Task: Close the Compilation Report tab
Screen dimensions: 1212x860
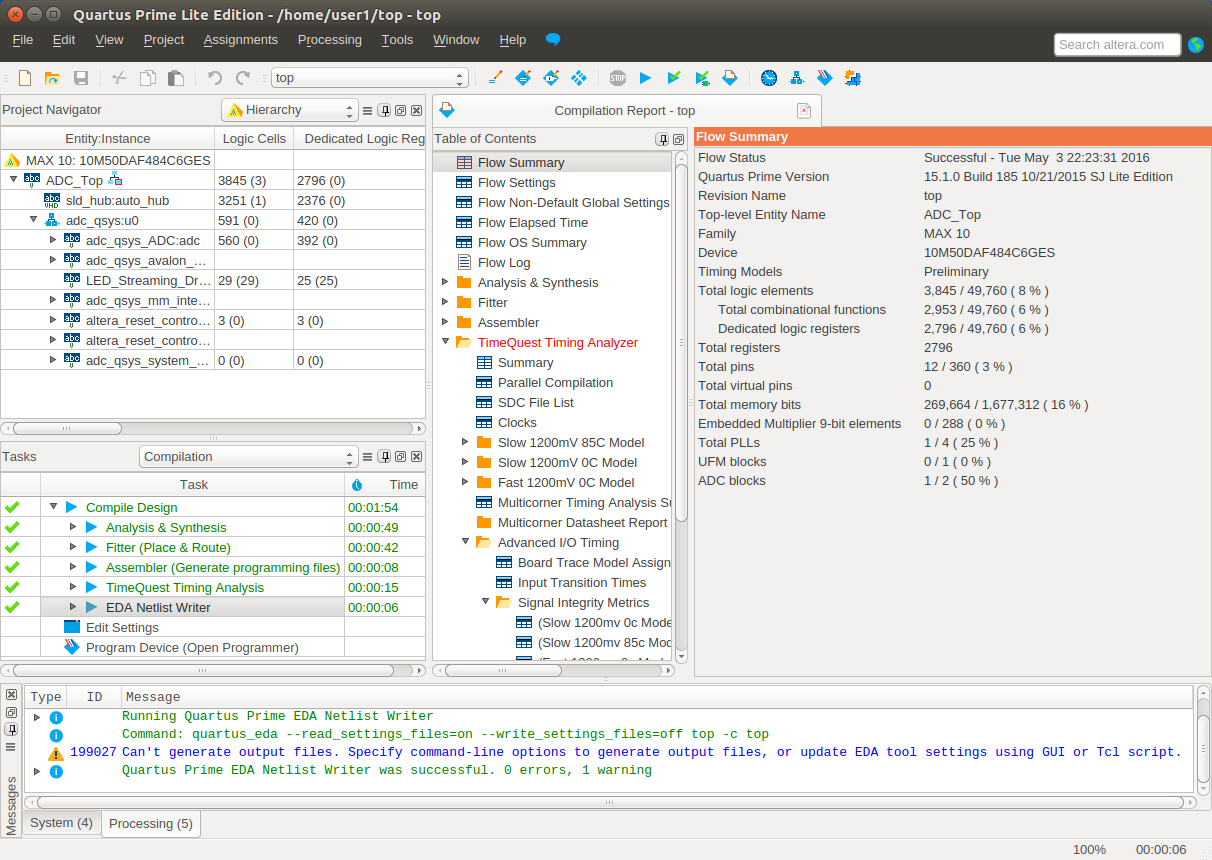Action: [x=804, y=111]
